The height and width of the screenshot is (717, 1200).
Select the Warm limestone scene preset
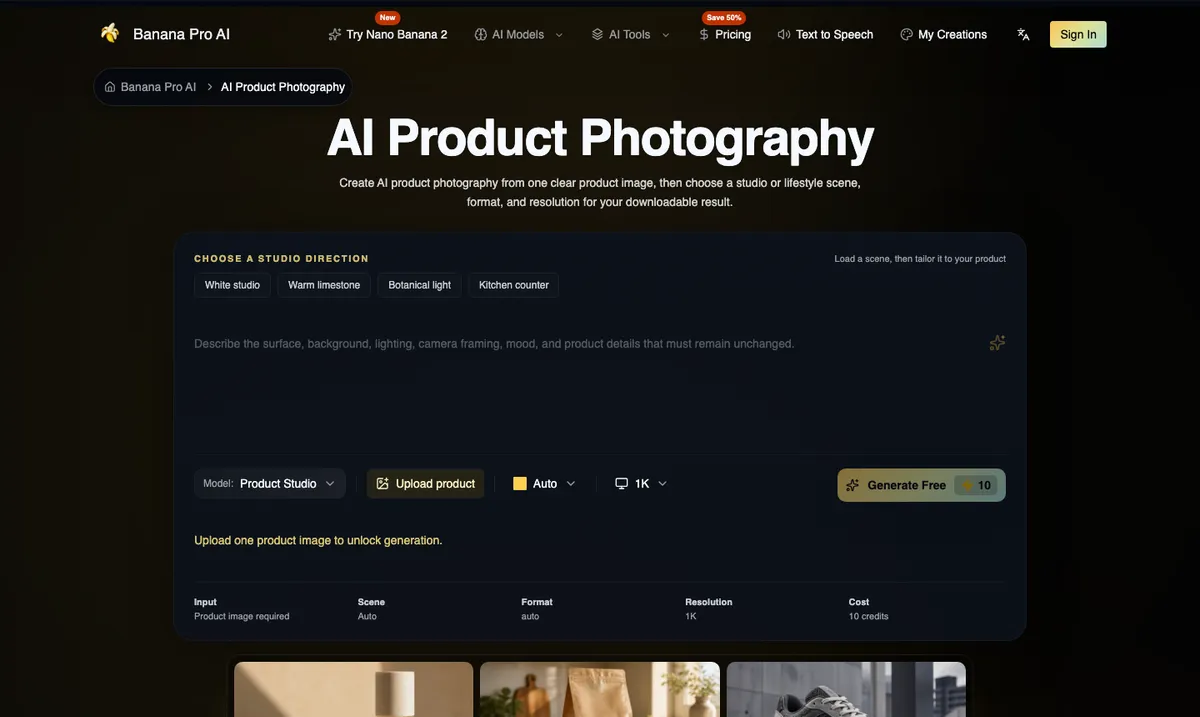[324, 285]
